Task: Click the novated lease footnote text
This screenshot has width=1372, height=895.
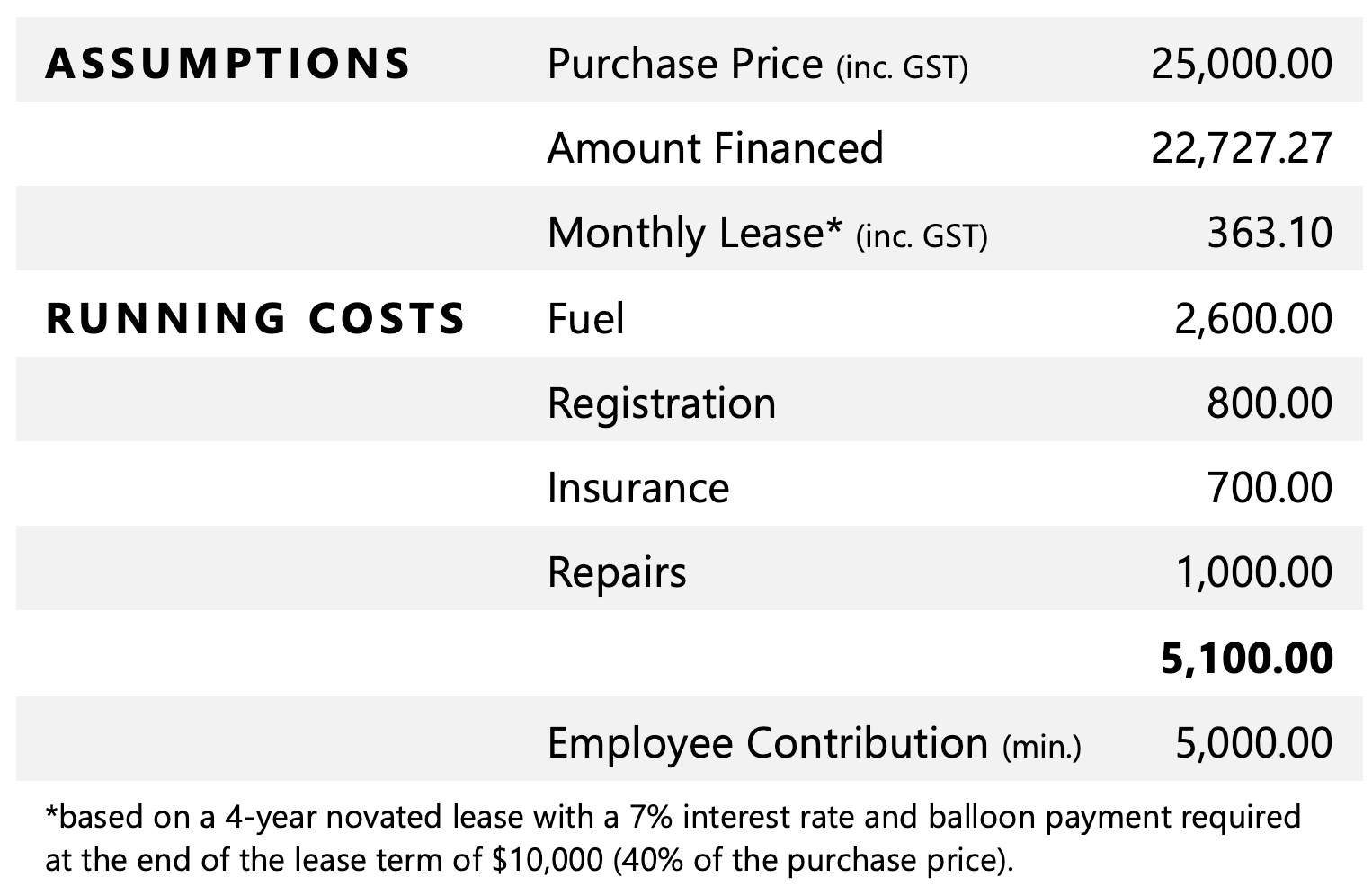Action: pos(673,838)
